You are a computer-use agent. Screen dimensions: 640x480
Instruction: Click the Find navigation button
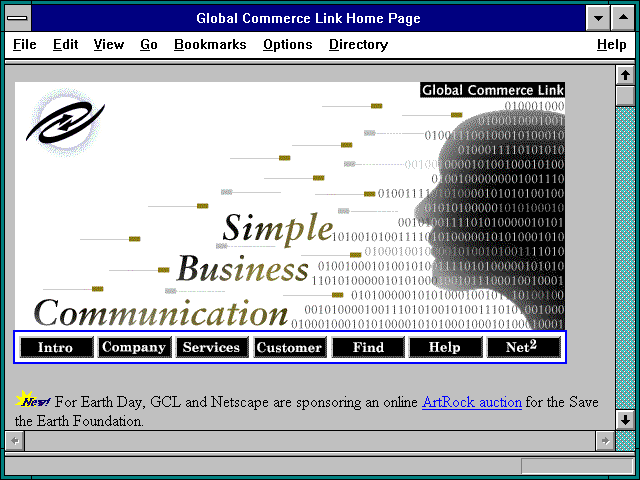(x=368, y=347)
